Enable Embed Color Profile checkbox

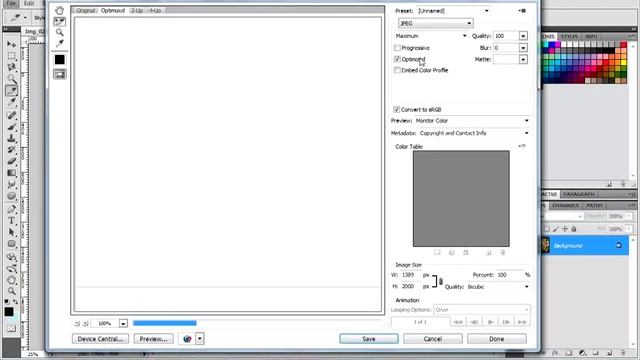[x=397, y=70]
